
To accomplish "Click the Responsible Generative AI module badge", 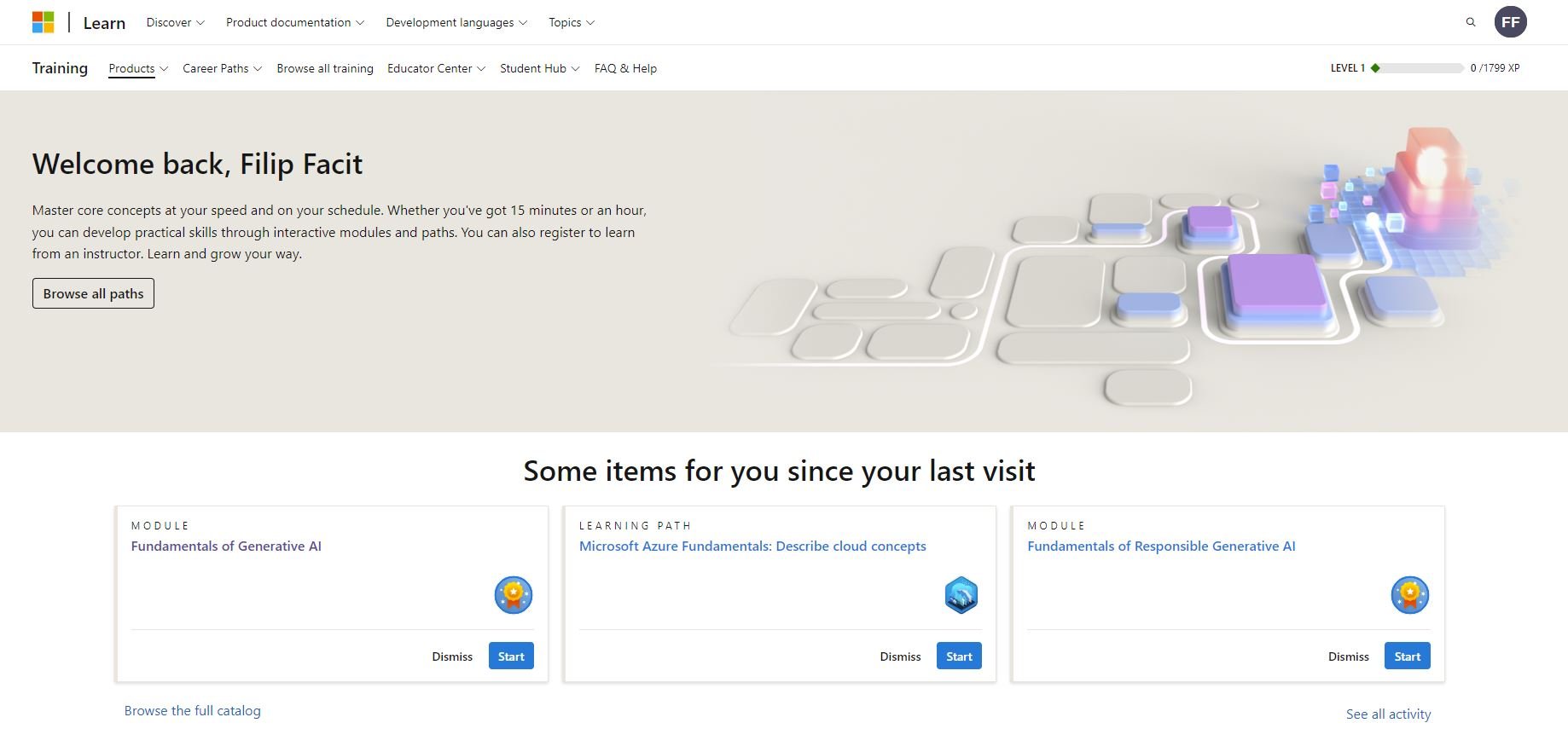I will click(x=1409, y=594).
